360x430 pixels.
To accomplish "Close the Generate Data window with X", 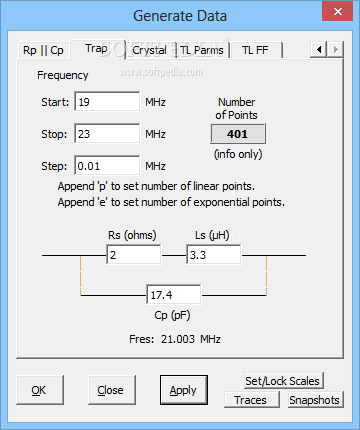I will click(x=338, y=12).
